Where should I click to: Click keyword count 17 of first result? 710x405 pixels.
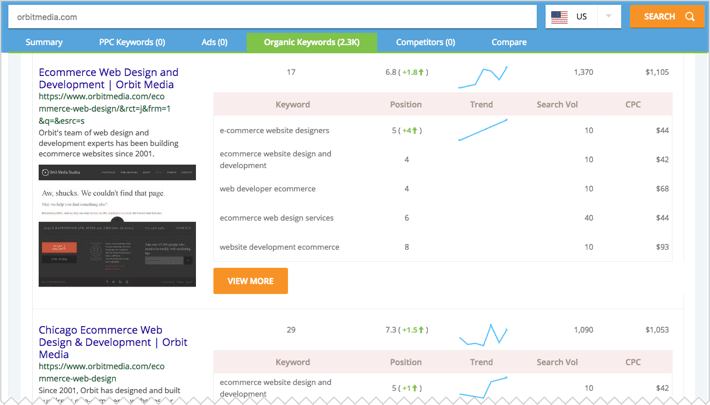pos(291,72)
